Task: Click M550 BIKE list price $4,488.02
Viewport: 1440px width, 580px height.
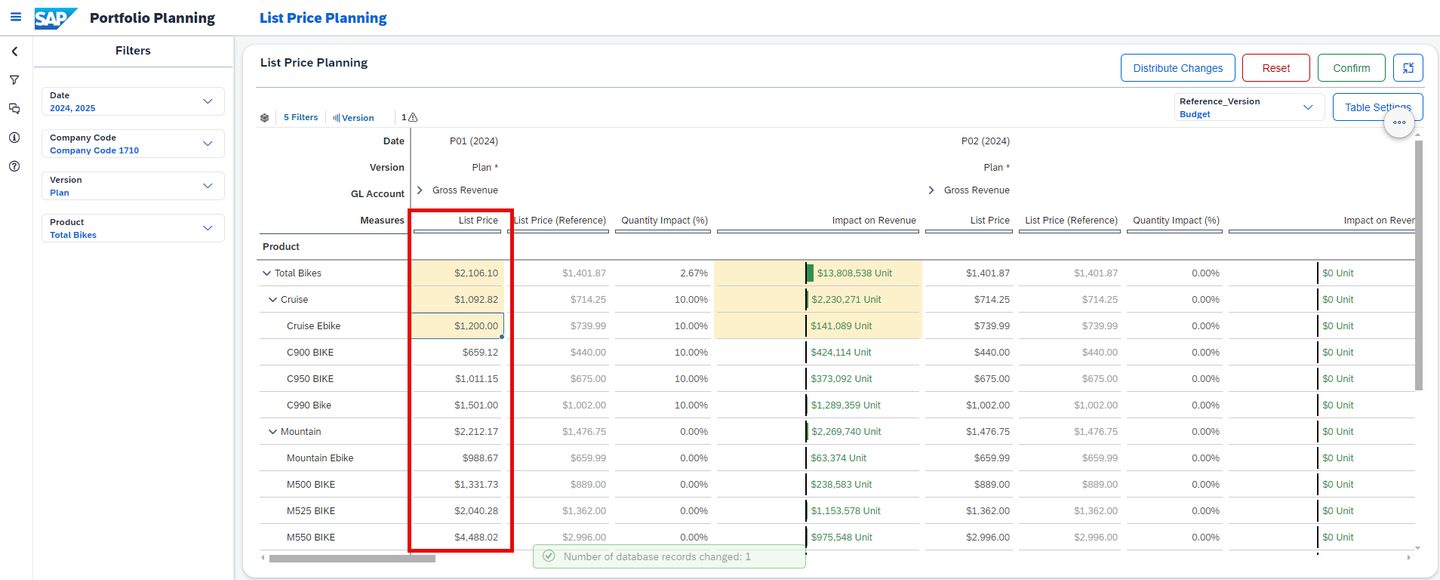Action: (x=457, y=537)
